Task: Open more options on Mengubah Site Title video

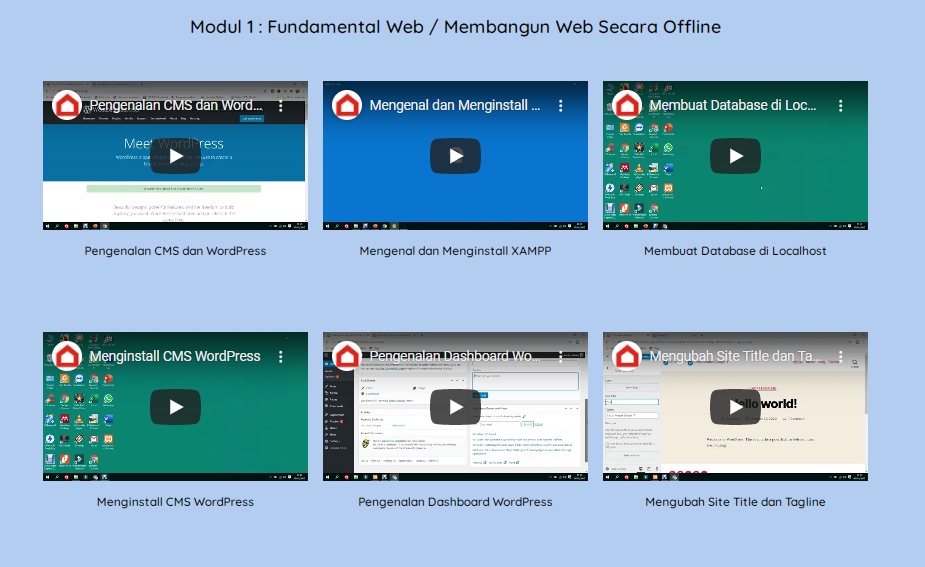Action: (841, 357)
